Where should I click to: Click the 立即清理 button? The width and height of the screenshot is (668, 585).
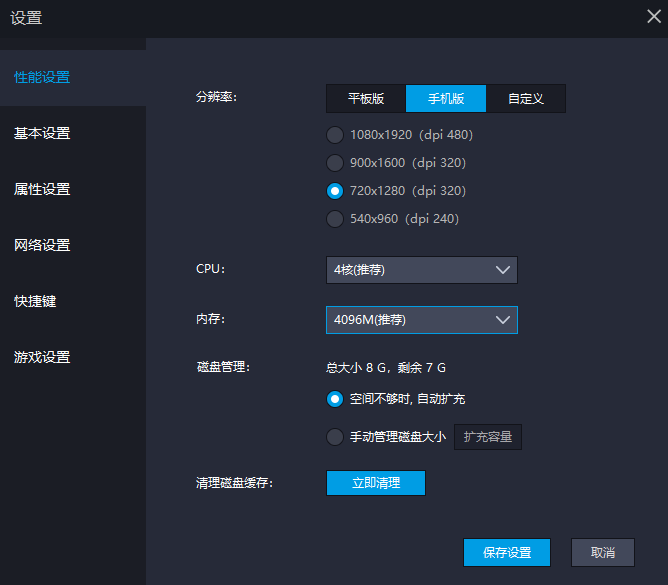click(376, 483)
